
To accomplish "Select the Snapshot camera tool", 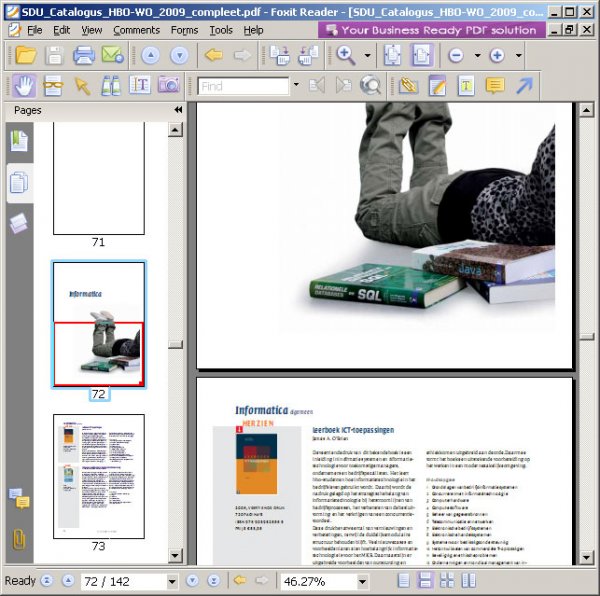I will coord(168,86).
